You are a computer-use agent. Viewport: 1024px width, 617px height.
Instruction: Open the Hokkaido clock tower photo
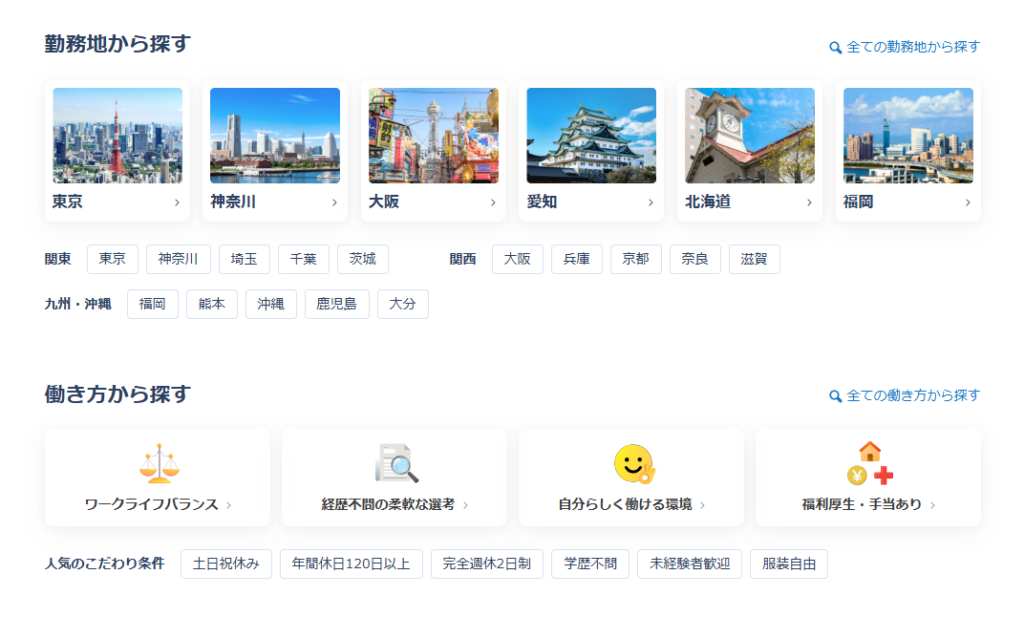(x=750, y=135)
